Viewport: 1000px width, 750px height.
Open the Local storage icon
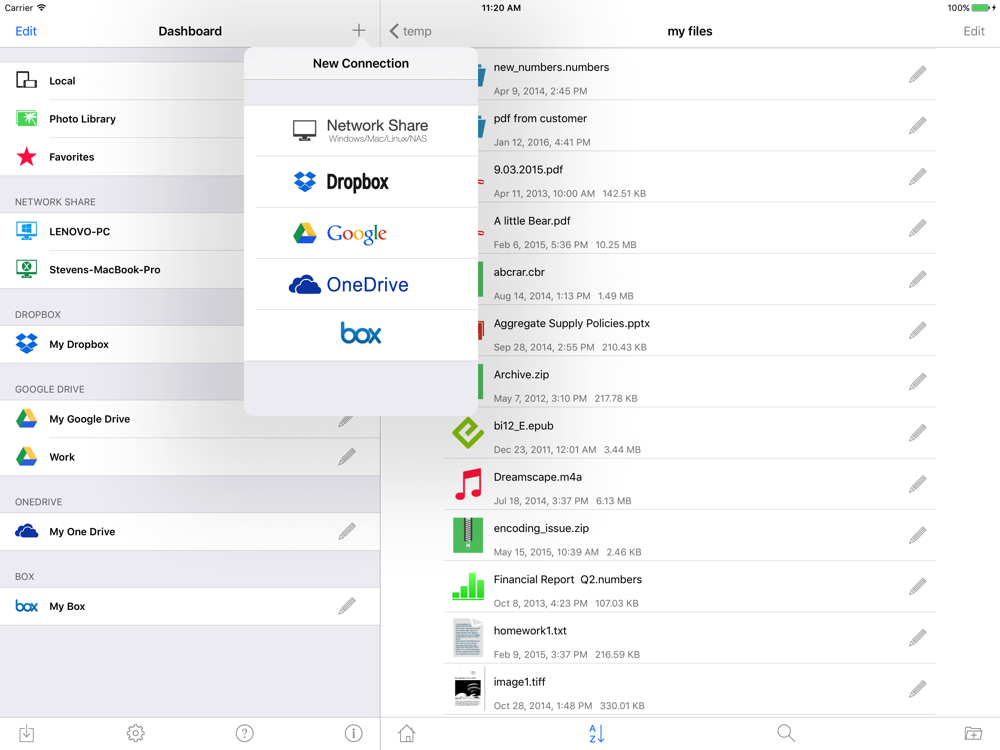(x=26, y=80)
